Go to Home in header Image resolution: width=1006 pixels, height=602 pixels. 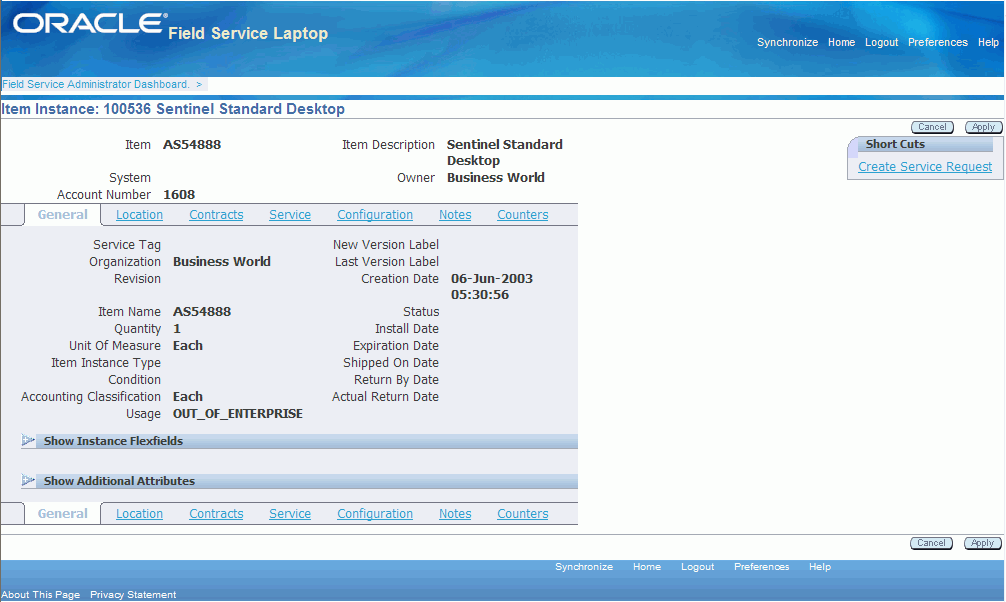coord(841,42)
